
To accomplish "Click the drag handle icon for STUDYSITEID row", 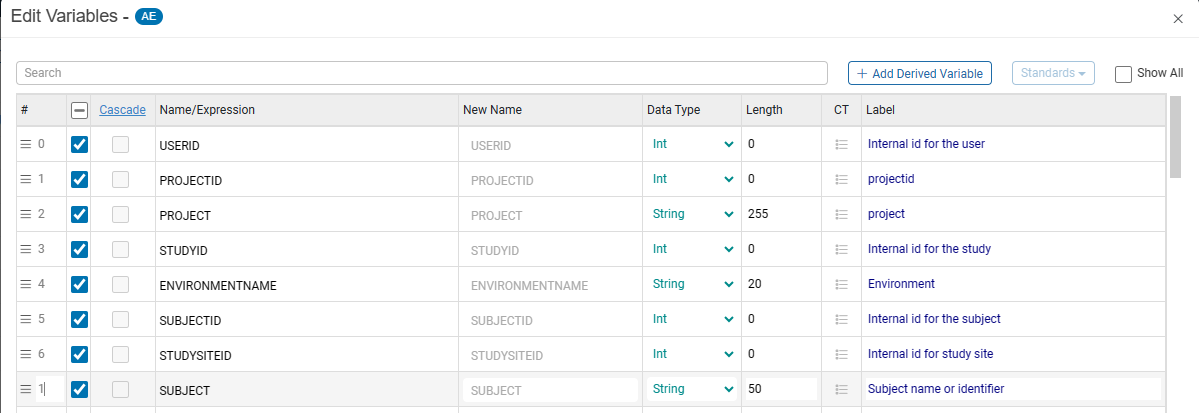I will (26, 355).
